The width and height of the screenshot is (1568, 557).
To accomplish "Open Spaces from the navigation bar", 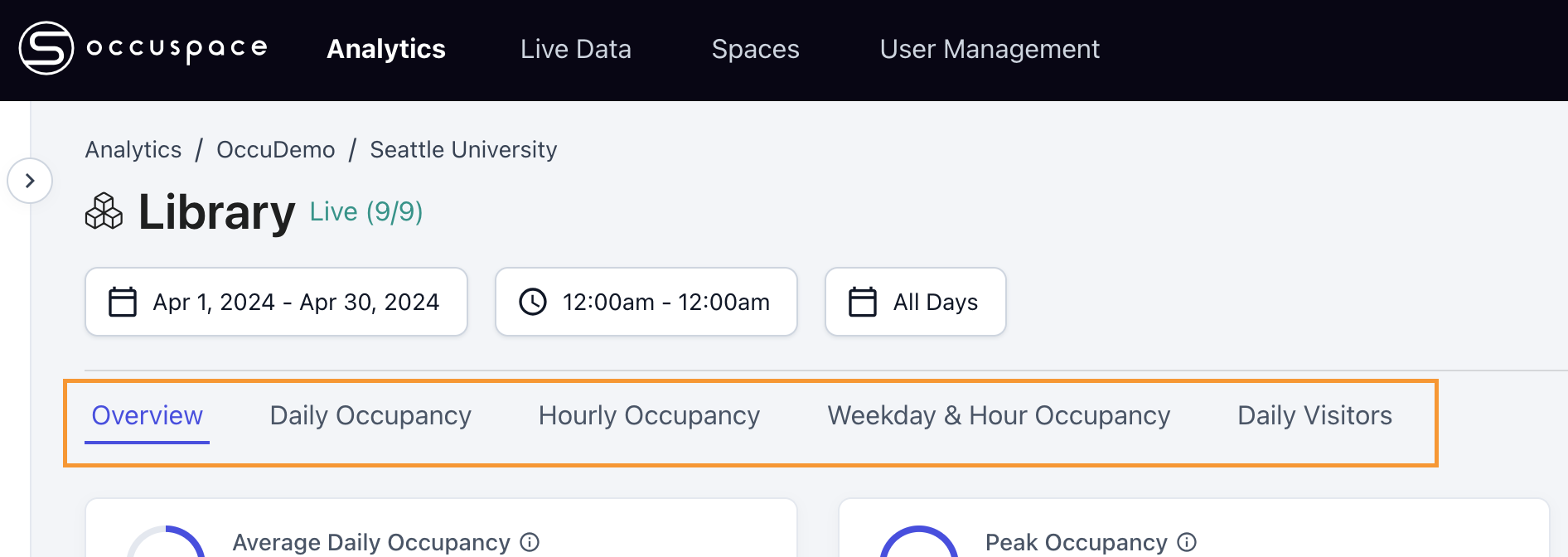I will coord(755,49).
